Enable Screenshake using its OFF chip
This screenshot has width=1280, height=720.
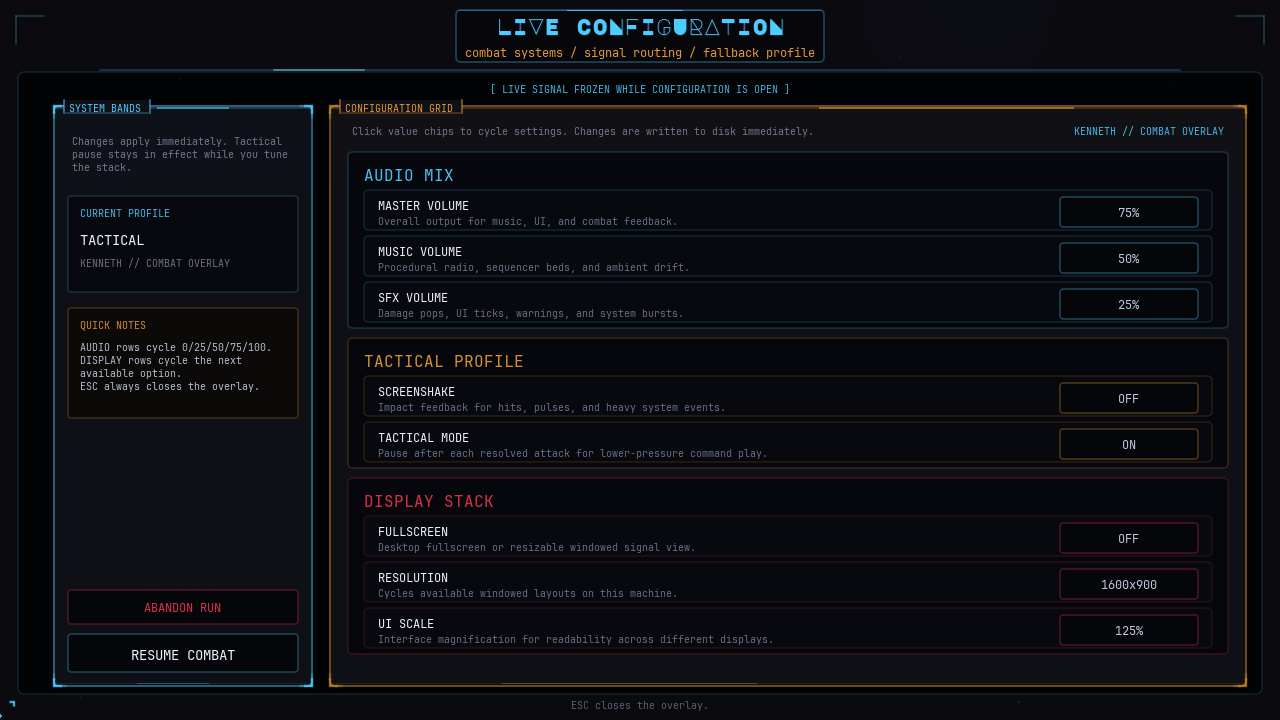pos(1128,398)
